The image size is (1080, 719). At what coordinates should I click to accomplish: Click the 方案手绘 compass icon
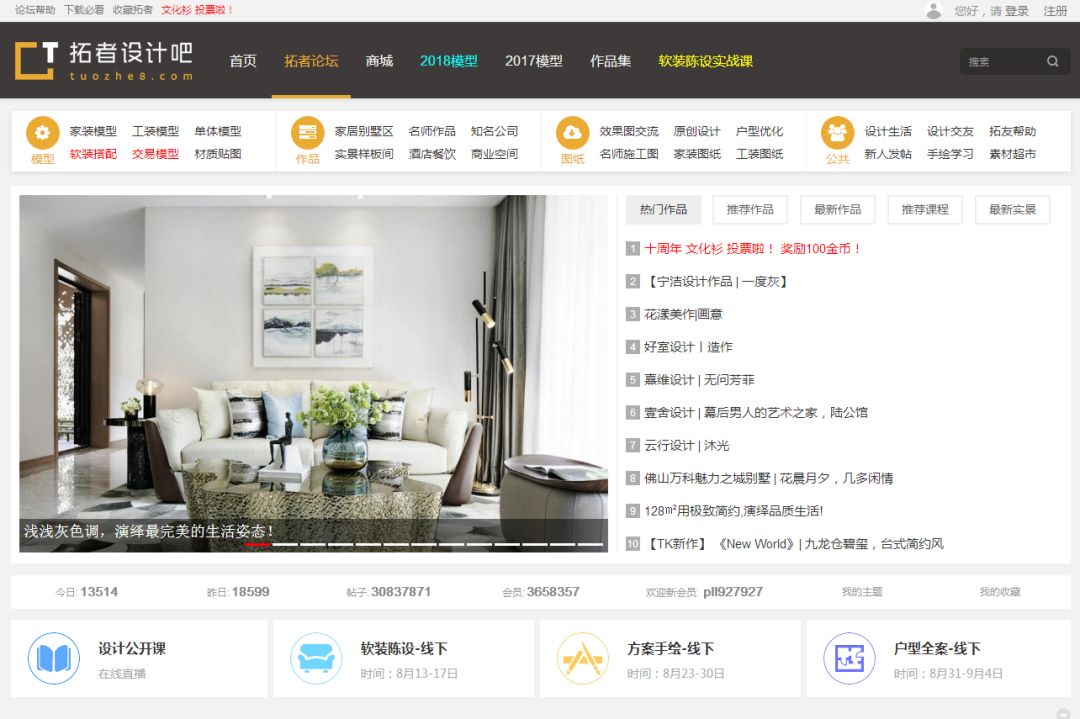coord(583,657)
